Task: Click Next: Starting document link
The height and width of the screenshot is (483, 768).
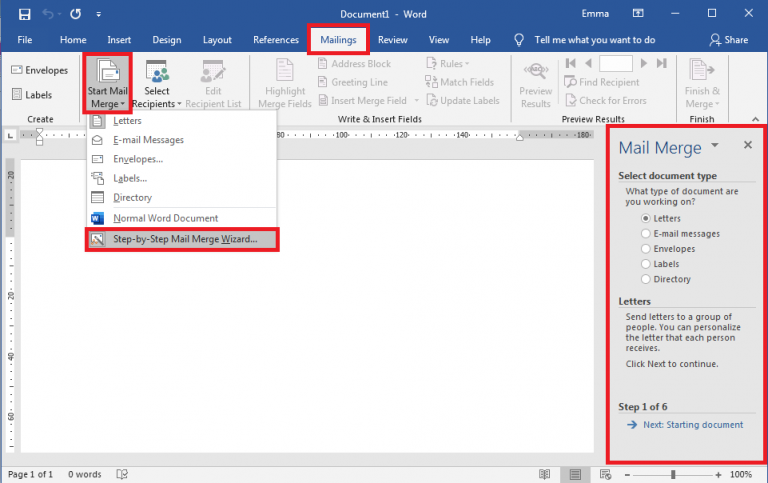Action: tap(693, 425)
